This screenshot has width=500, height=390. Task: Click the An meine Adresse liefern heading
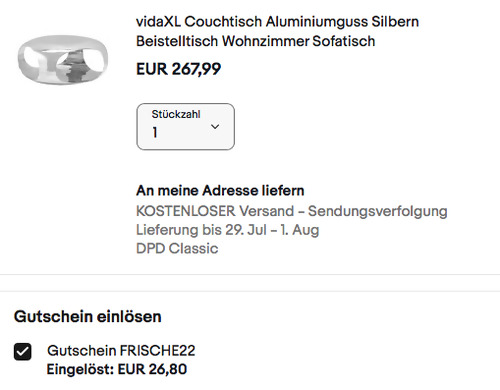point(220,191)
